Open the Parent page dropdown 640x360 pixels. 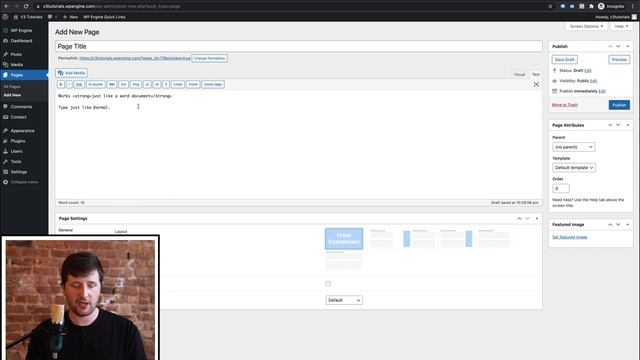[573, 147]
